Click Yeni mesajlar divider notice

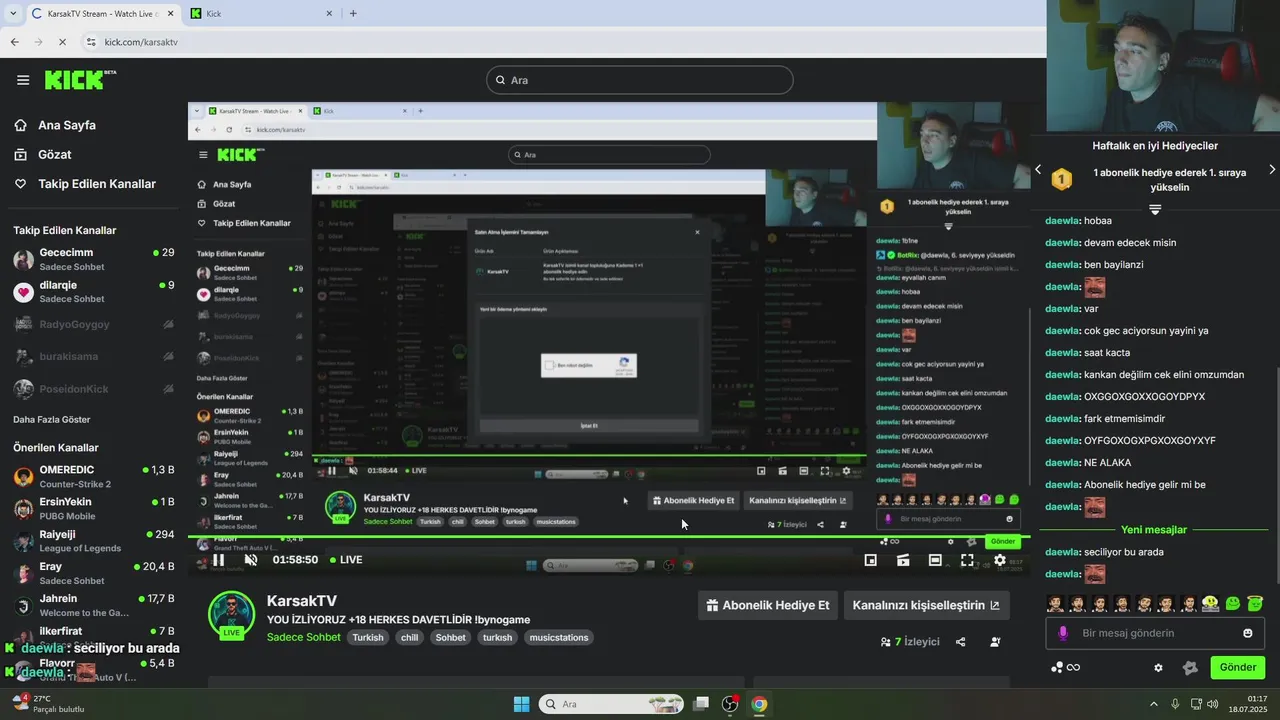click(1154, 530)
